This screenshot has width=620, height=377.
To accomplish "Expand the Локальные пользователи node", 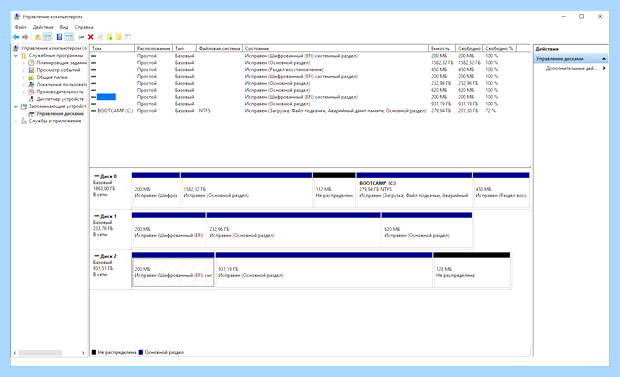I will tap(24, 84).
